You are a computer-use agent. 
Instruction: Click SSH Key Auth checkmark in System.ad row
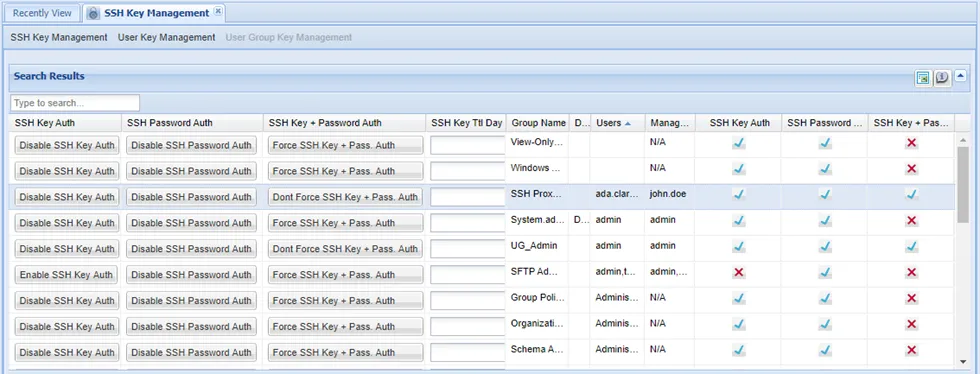[x=739, y=220]
